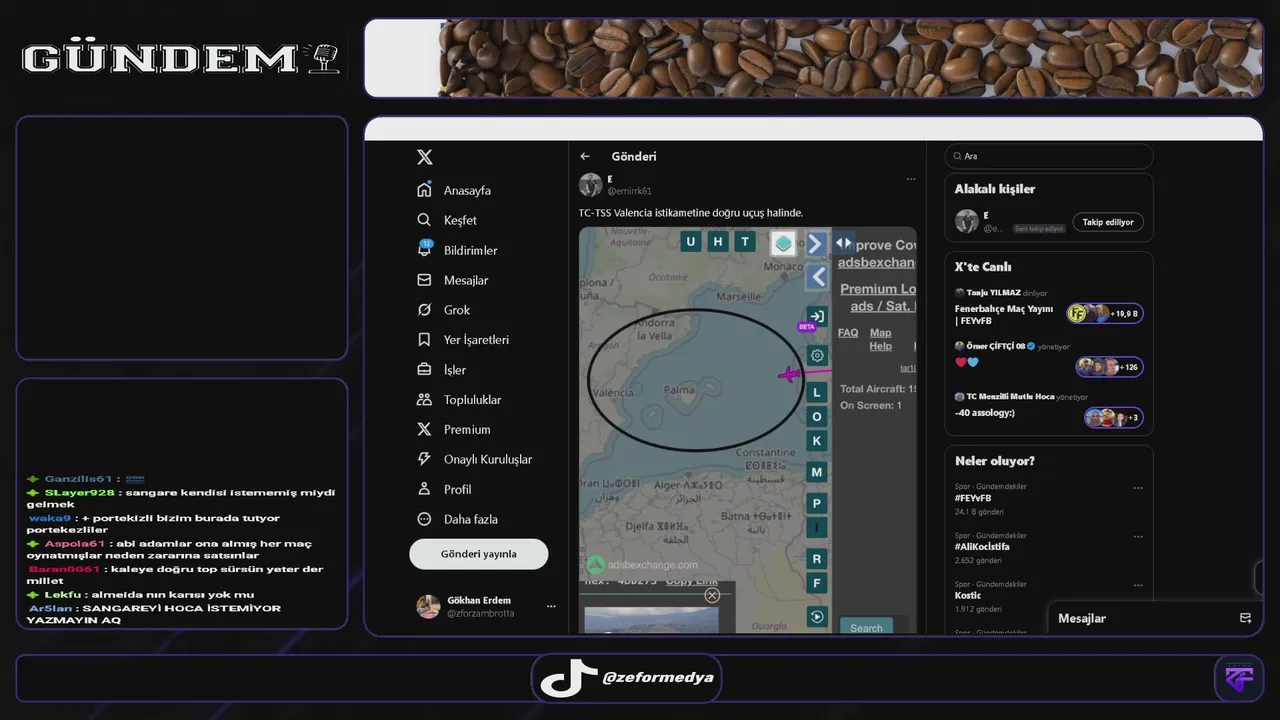The height and width of the screenshot is (720, 1280).
Task: Click new message icon in Mesajlar drawer
Action: (1245, 618)
